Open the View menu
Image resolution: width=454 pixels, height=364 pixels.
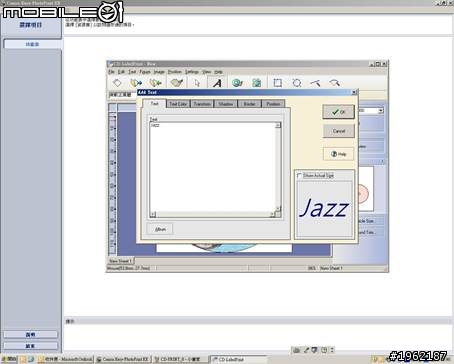(x=207, y=72)
